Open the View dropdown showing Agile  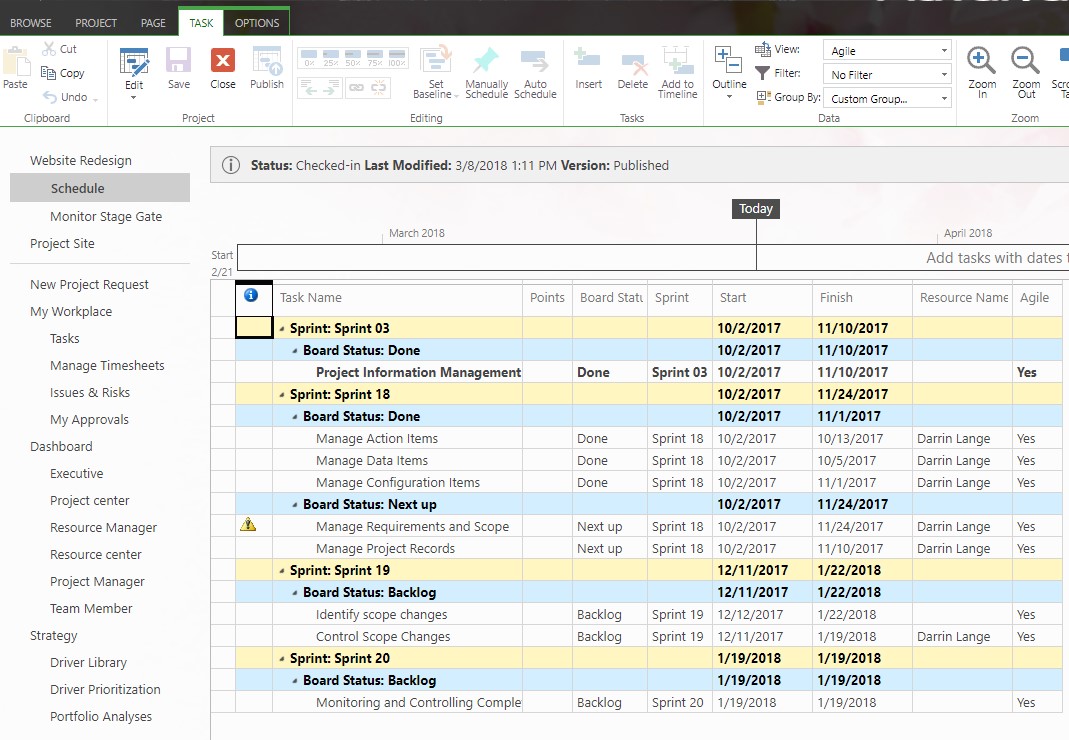click(887, 50)
